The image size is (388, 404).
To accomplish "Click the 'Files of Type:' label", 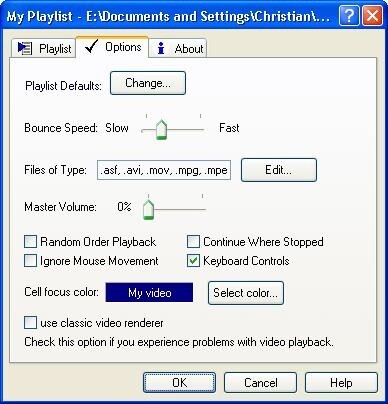I will tap(55, 170).
